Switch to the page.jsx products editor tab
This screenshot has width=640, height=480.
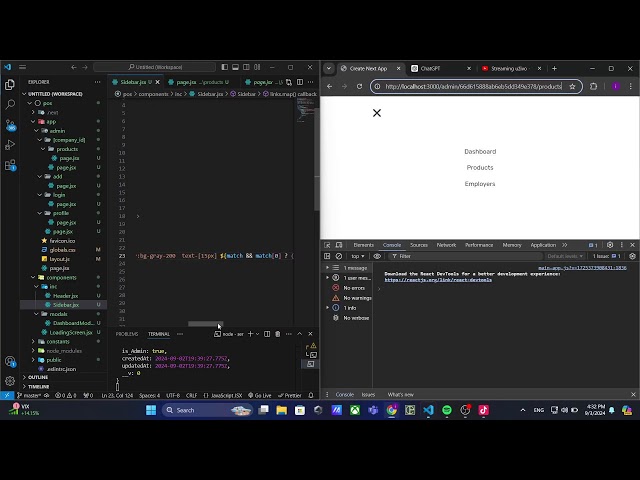pyautogui.click(x=199, y=82)
